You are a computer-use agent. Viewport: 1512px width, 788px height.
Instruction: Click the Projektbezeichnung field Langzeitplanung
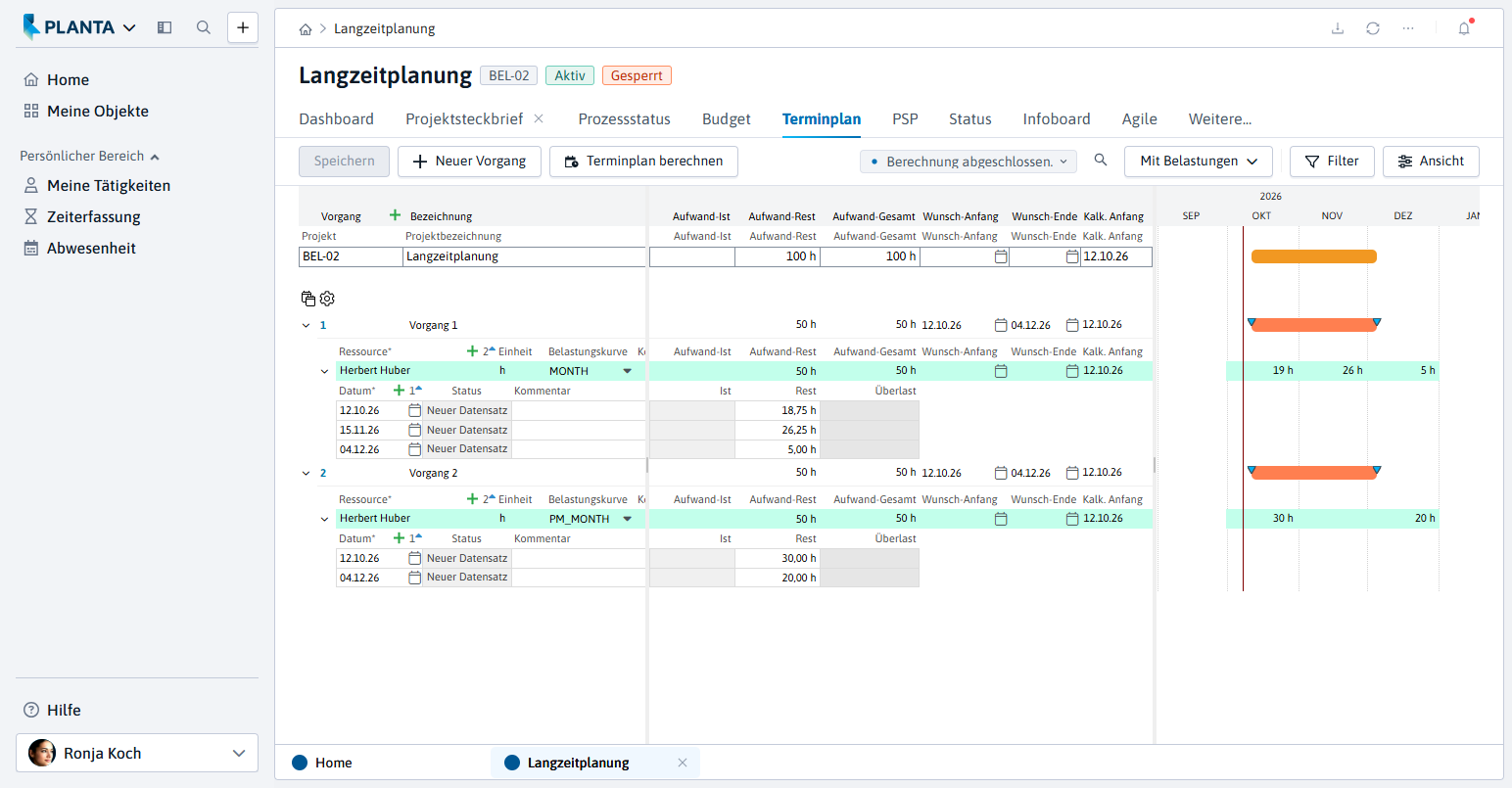[524, 256]
